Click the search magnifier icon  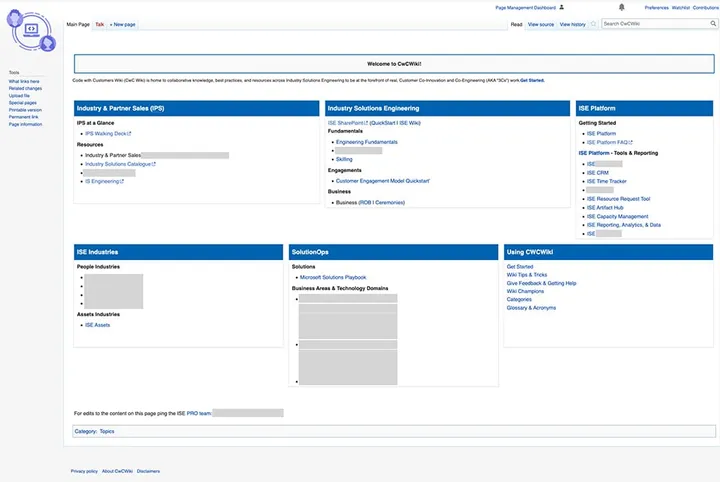pos(713,23)
